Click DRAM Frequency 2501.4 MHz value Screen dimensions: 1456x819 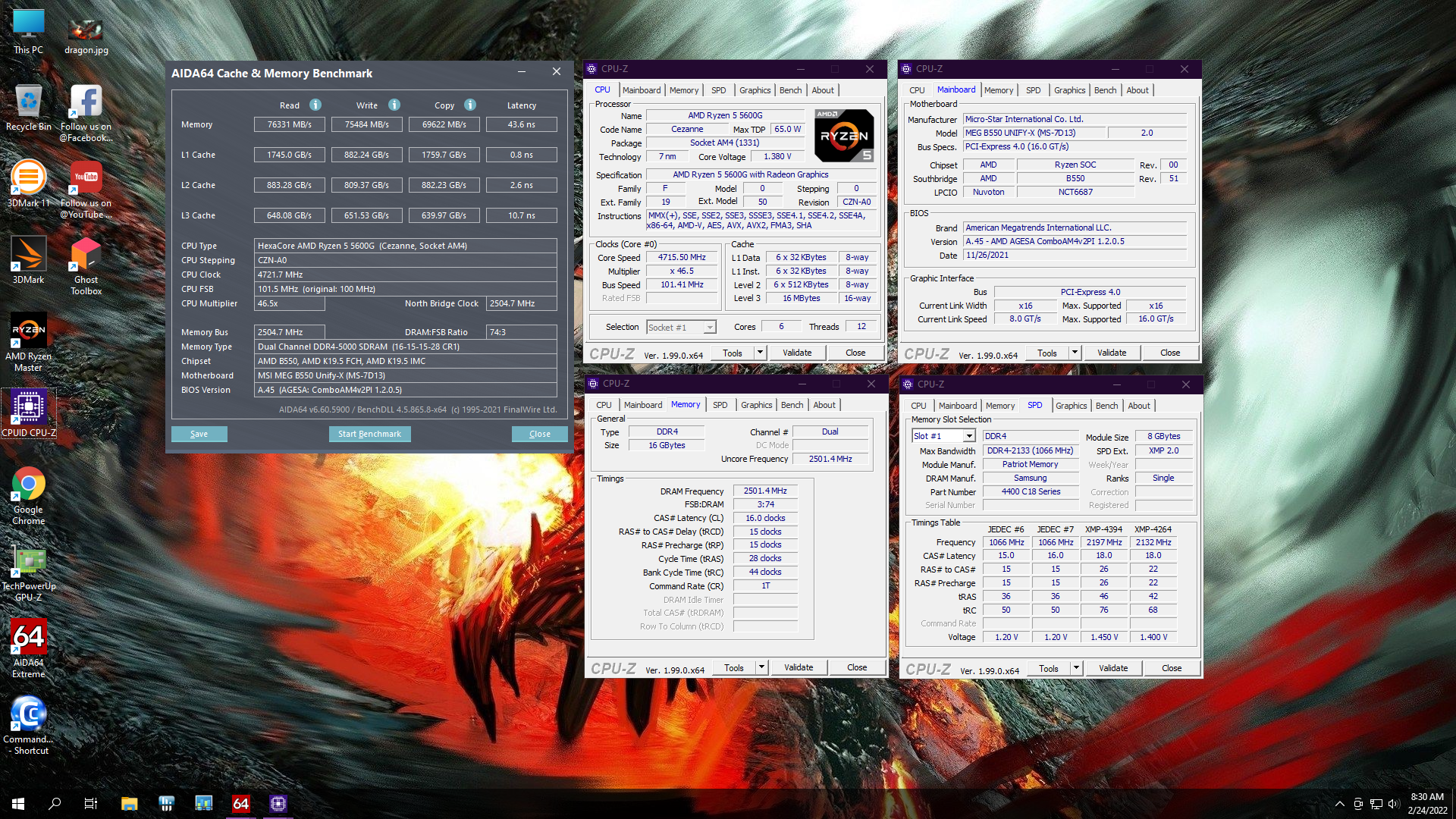(764, 491)
